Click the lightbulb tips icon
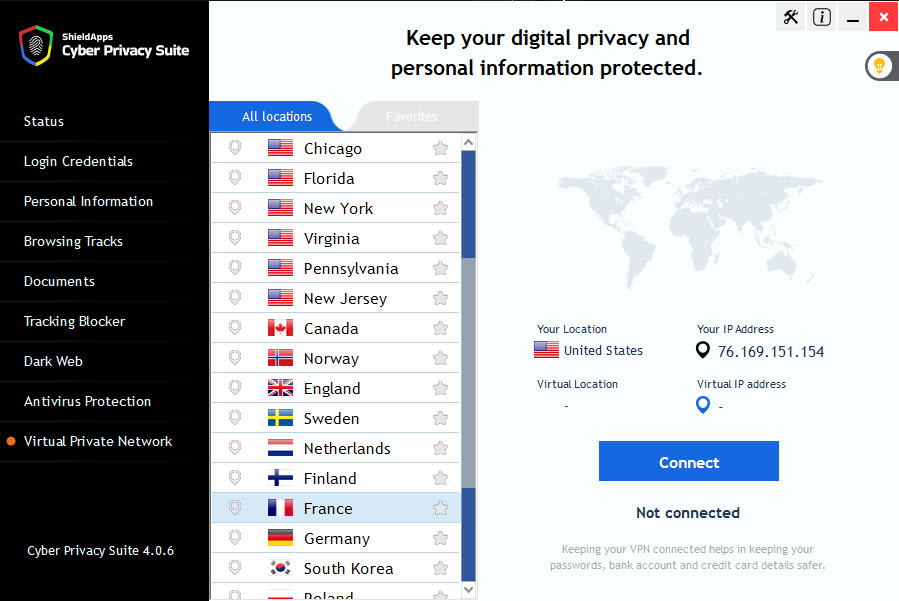Screen dimensions: 899x601 [x=879, y=66]
